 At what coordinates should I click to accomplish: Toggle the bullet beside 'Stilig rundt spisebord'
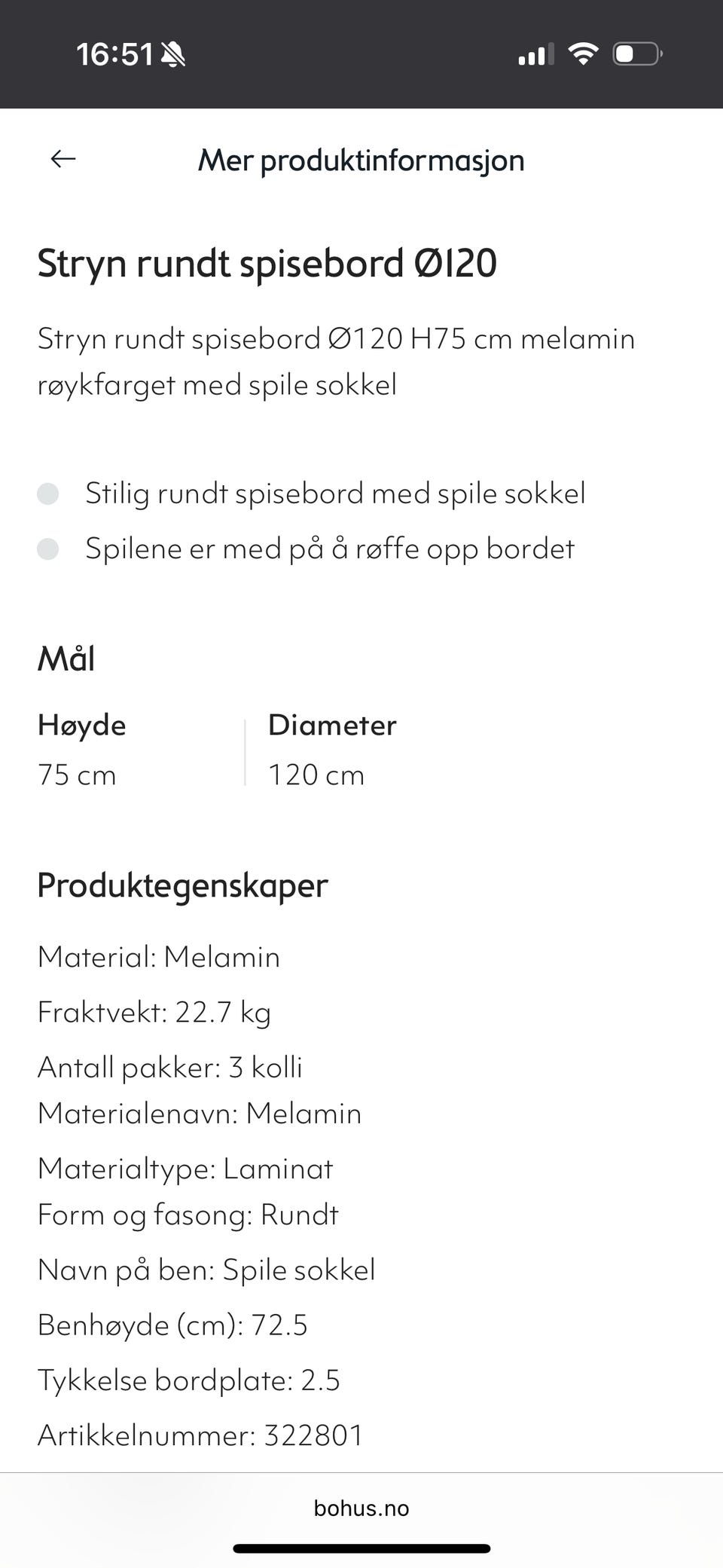(x=51, y=494)
